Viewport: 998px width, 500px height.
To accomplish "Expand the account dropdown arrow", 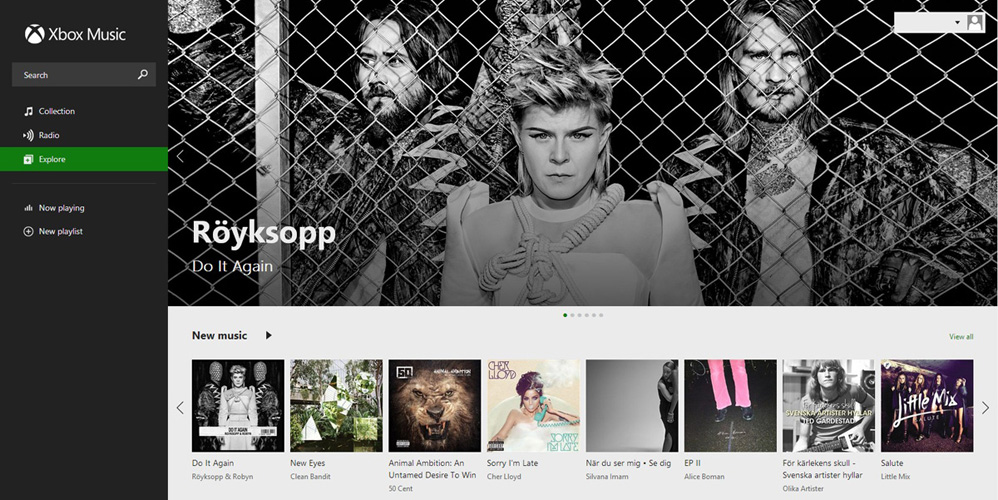I will pyautogui.click(x=957, y=23).
